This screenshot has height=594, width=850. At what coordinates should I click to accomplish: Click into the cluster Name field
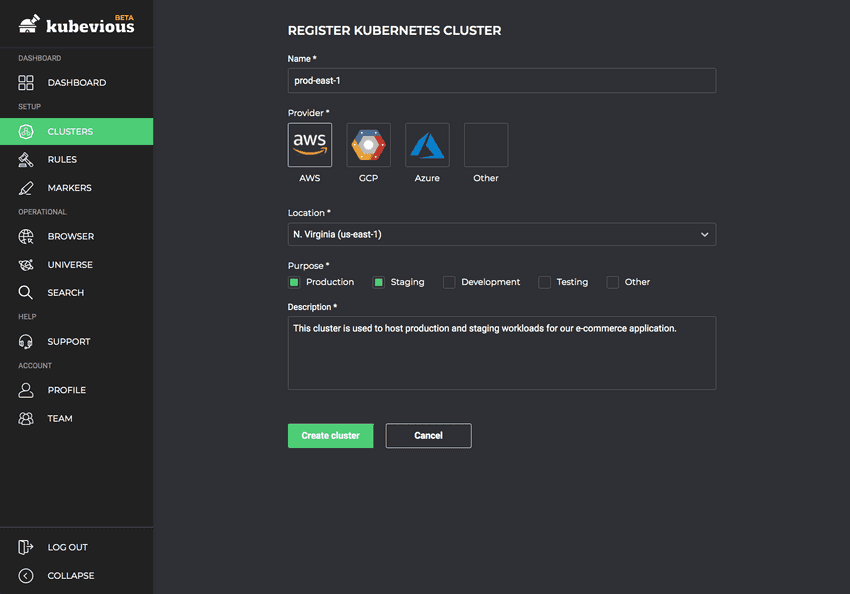click(501, 80)
